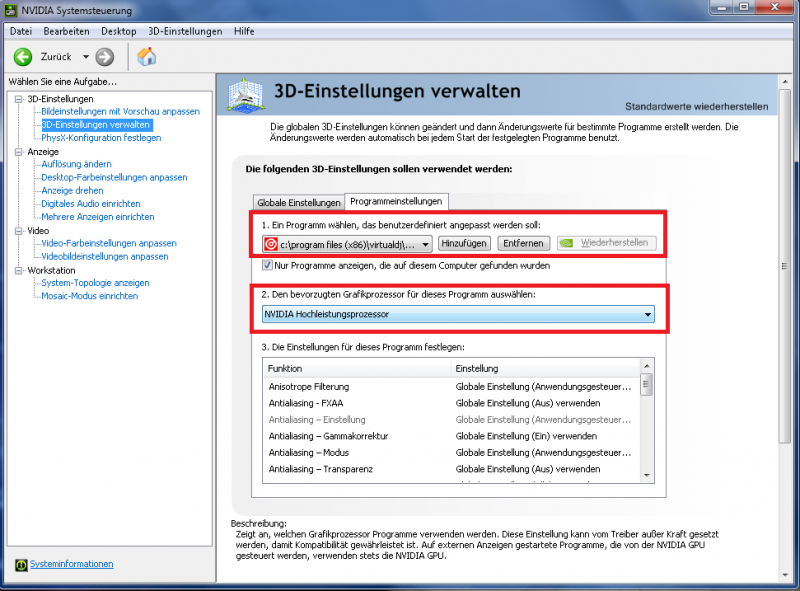Click Standardwerte wiederherstellen link
Image resolution: width=800 pixels, height=591 pixels.
click(x=696, y=106)
